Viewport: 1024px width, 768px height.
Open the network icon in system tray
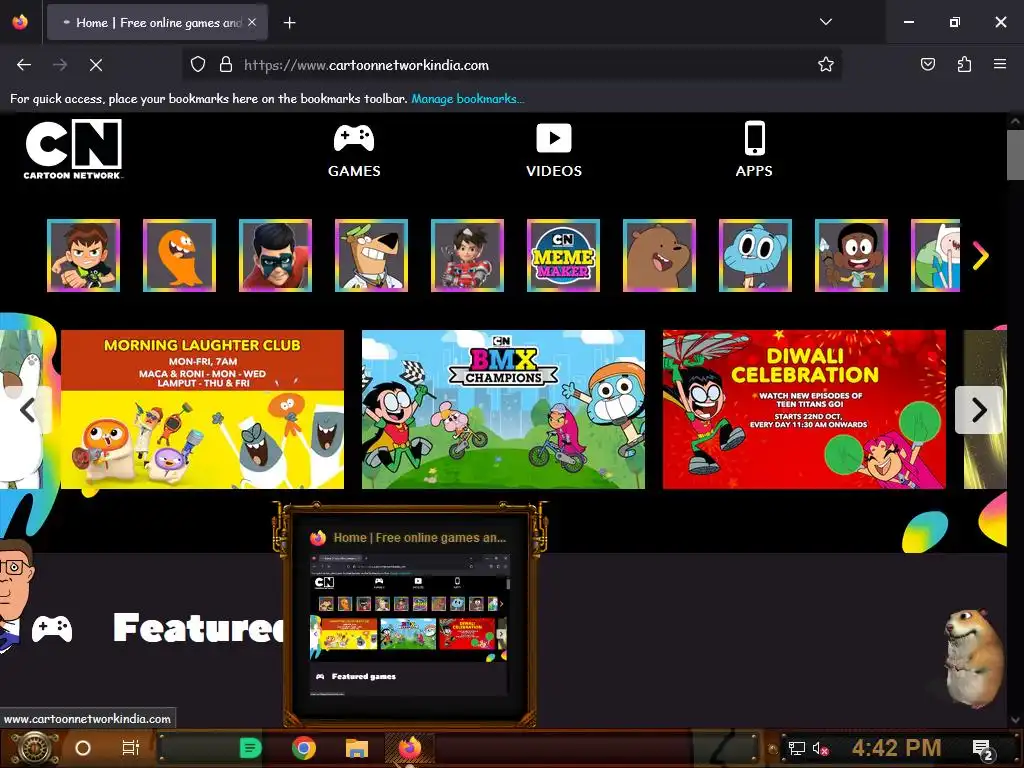[x=797, y=748]
